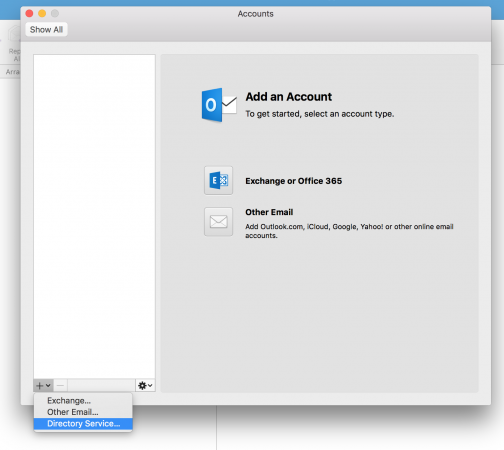Open the plus add-account dropdown
This screenshot has height=450, width=504.
43,386
